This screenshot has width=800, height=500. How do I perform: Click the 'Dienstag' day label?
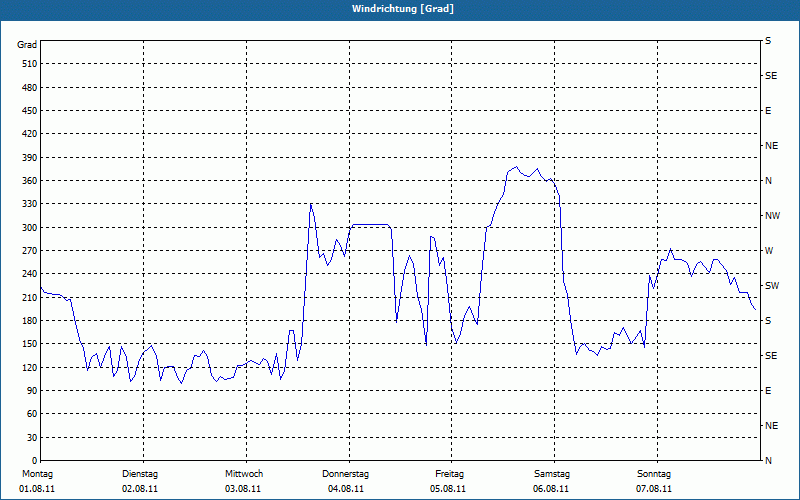(x=140, y=474)
